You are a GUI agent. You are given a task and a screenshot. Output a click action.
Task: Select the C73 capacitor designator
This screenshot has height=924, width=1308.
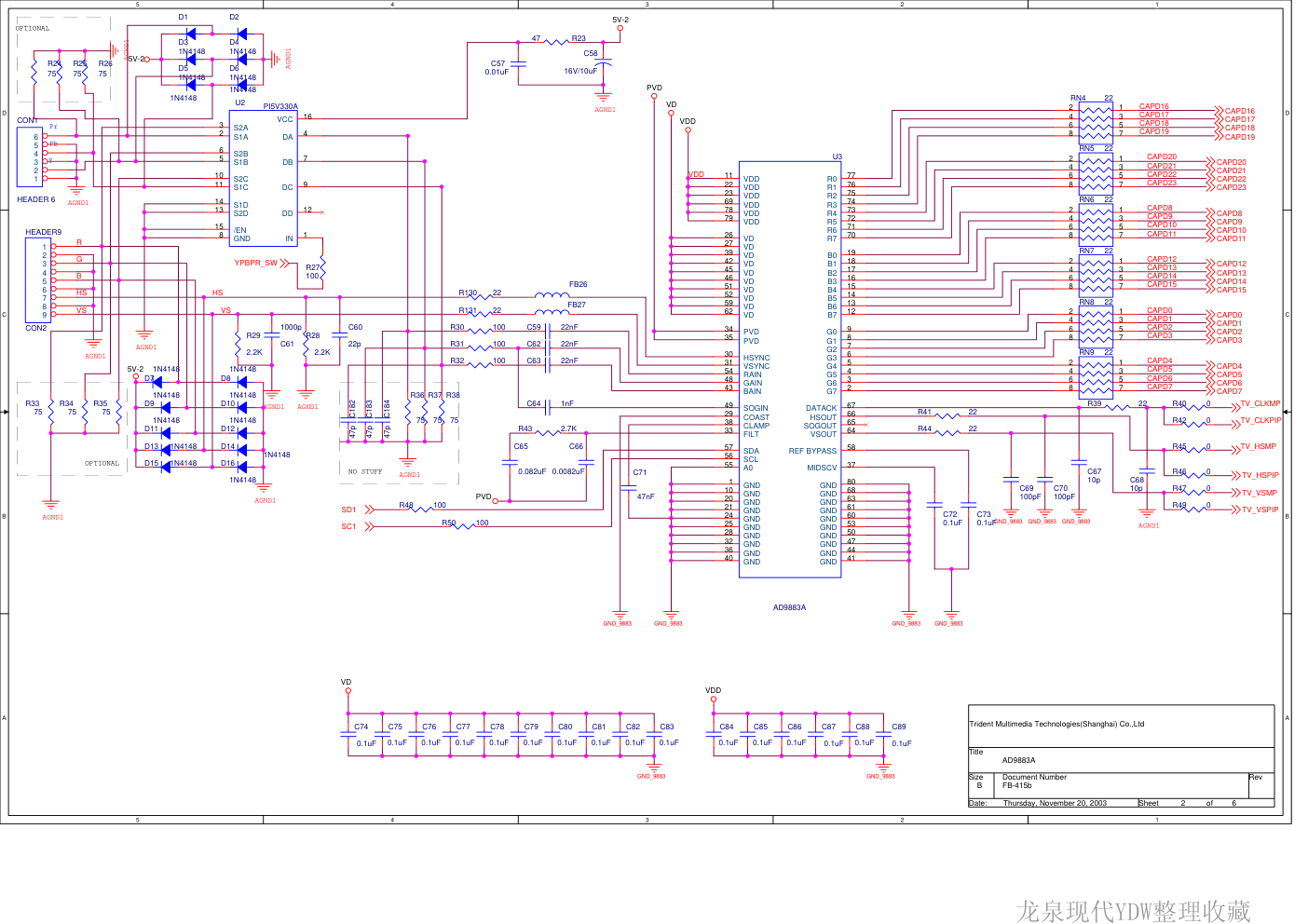(x=984, y=514)
